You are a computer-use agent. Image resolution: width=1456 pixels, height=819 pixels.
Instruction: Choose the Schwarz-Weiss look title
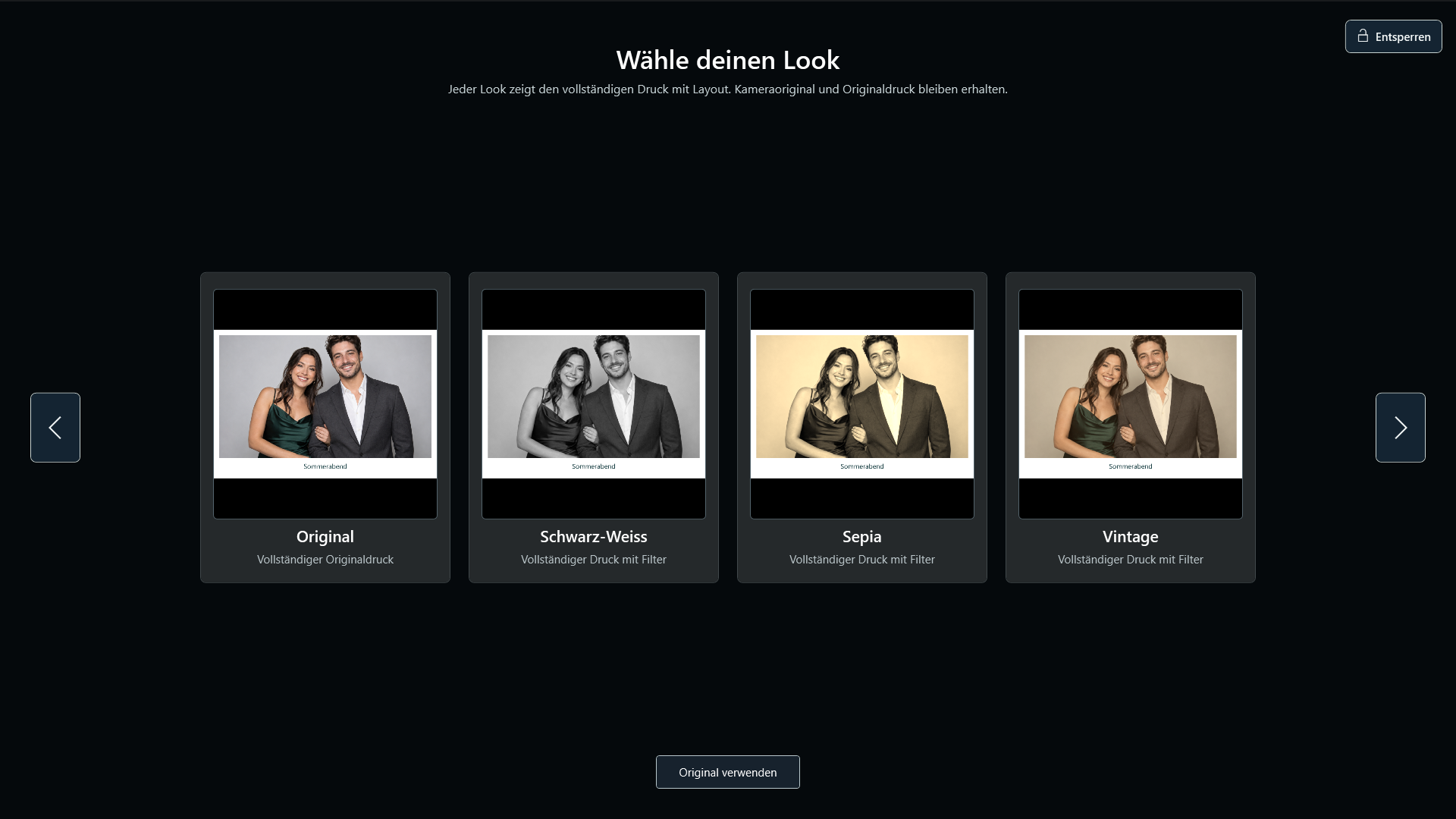tap(594, 537)
